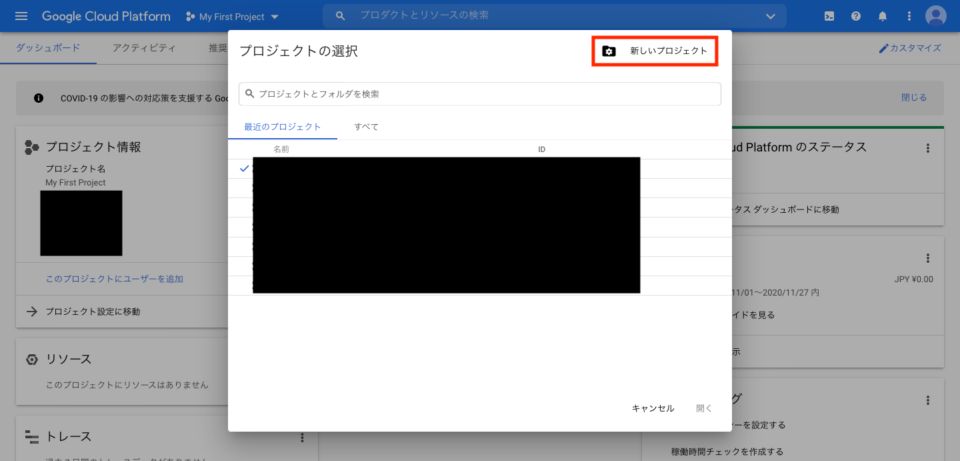Click the カスタマイズ pencil button
Viewport: 960px width, 461px height.
(x=910, y=48)
